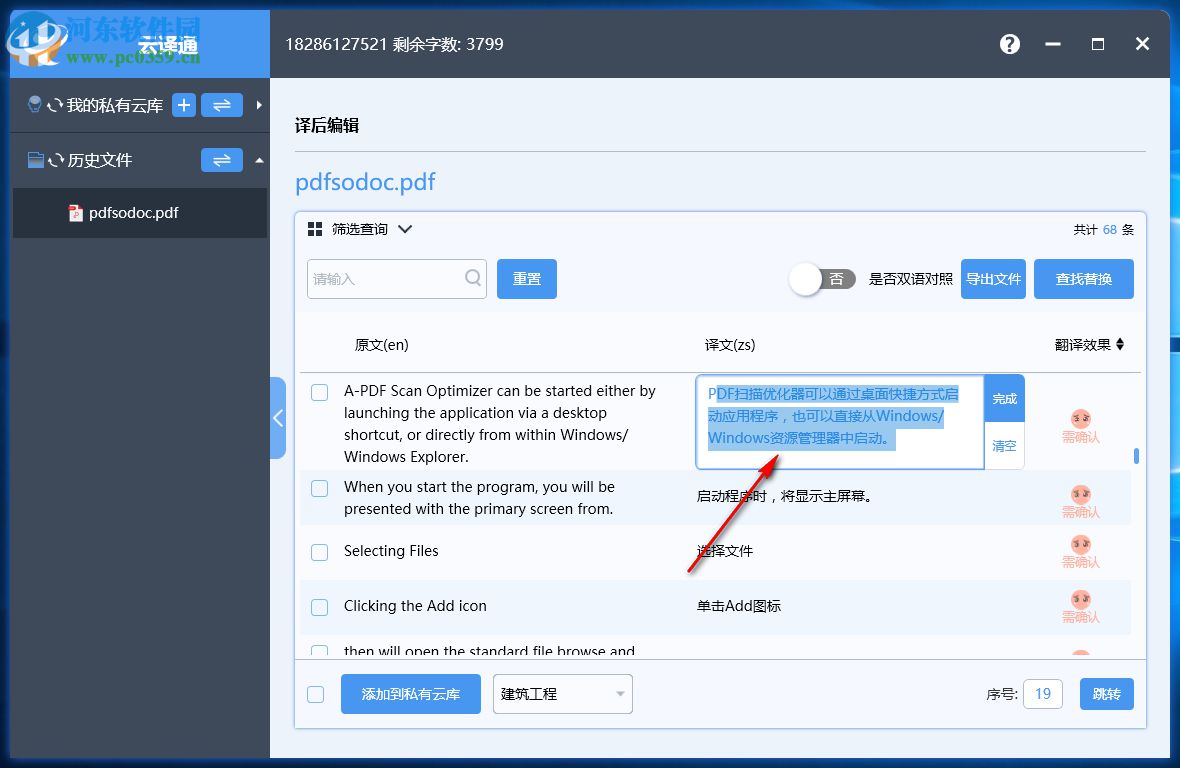Click the 序号 number input field
Image resolution: width=1180 pixels, height=768 pixels.
(x=1042, y=694)
